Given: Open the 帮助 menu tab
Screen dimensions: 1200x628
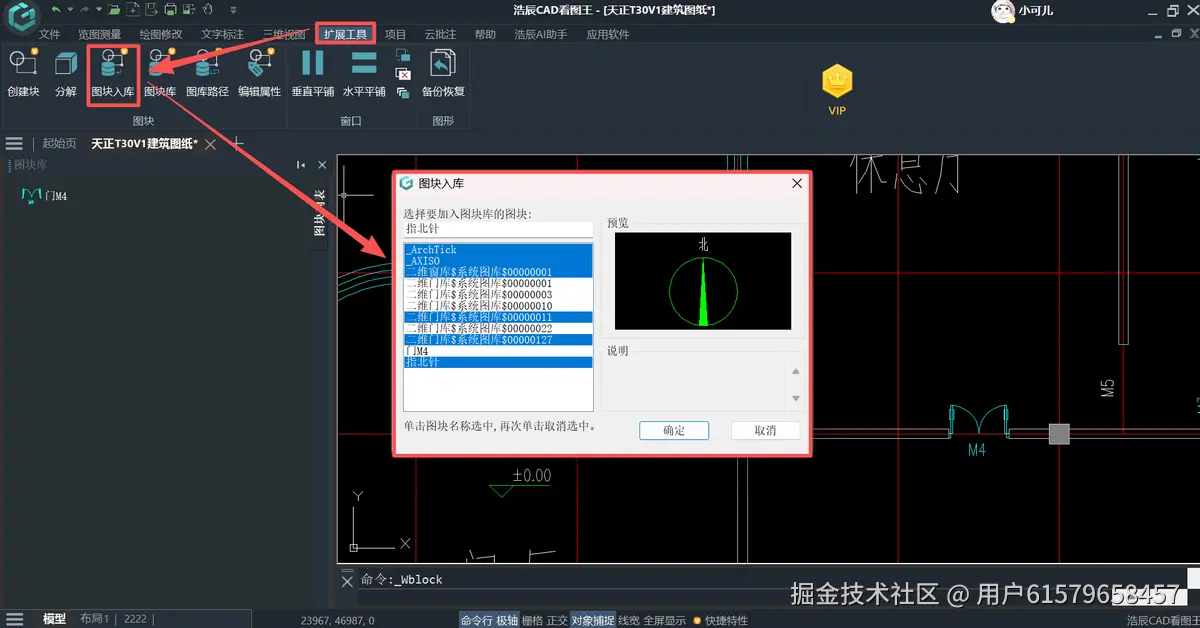Looking at the screenshot, I should [485, 34].
